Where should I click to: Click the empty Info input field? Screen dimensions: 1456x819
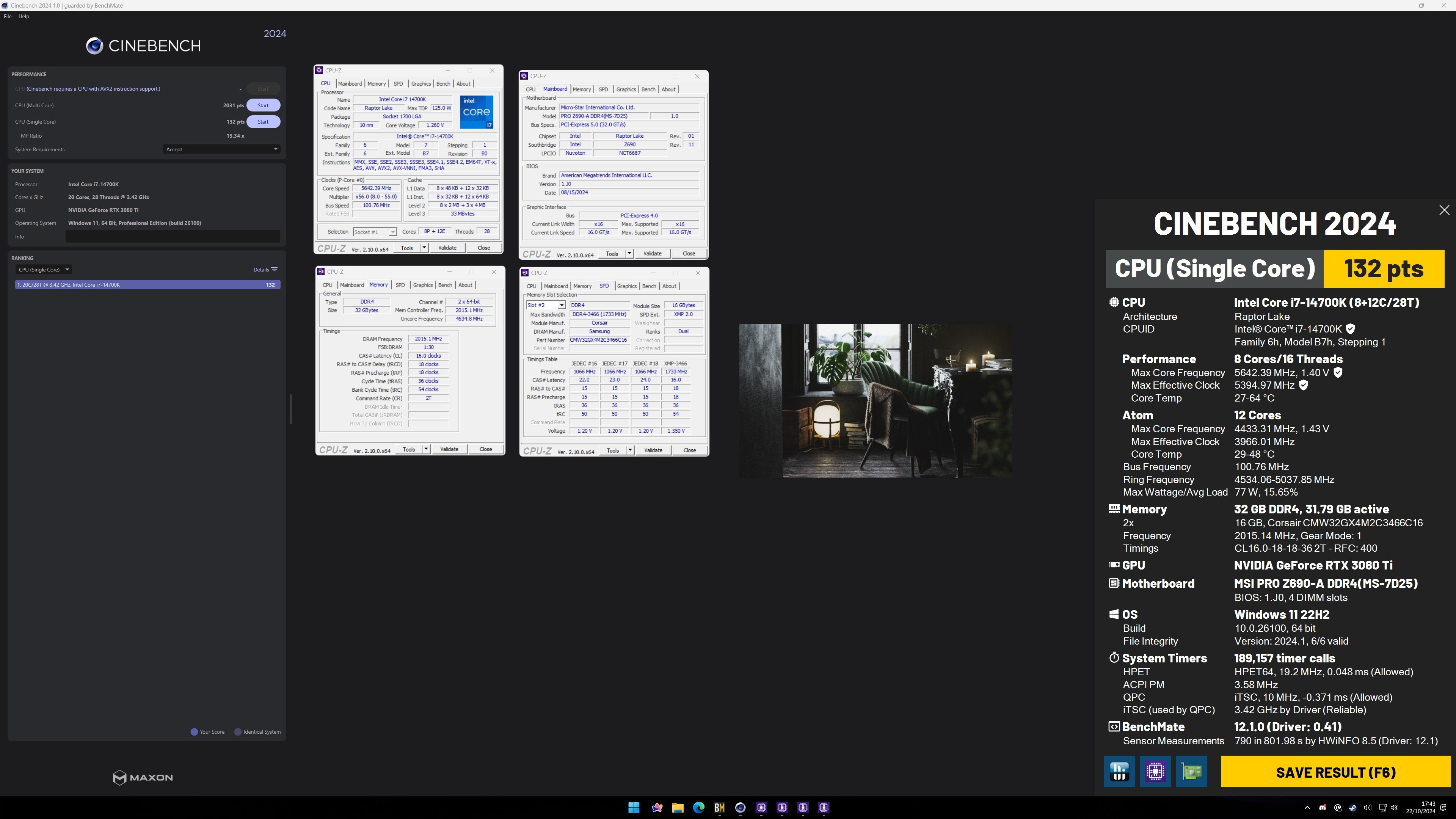point(173,237)
